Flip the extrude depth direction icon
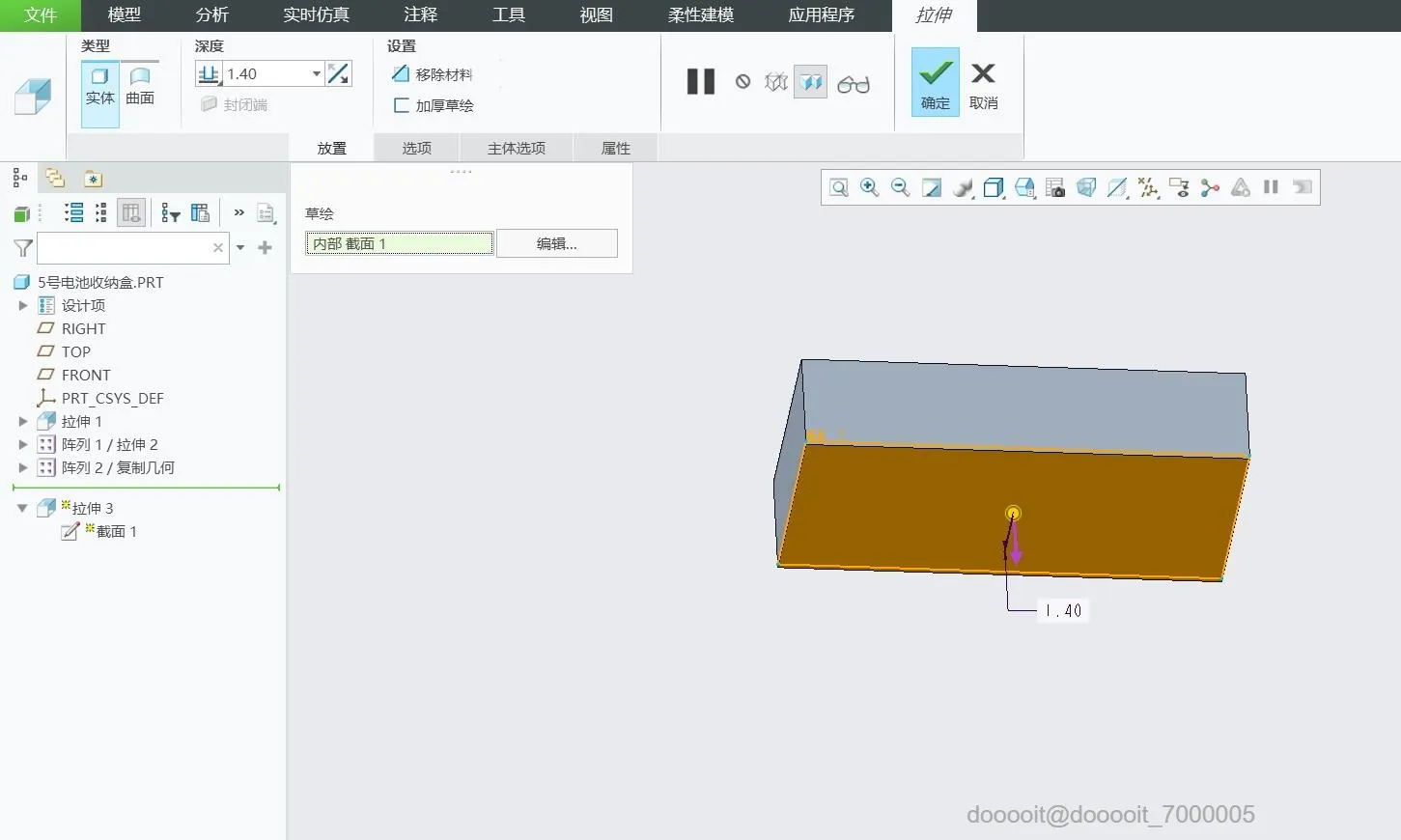 click(338, 73)
